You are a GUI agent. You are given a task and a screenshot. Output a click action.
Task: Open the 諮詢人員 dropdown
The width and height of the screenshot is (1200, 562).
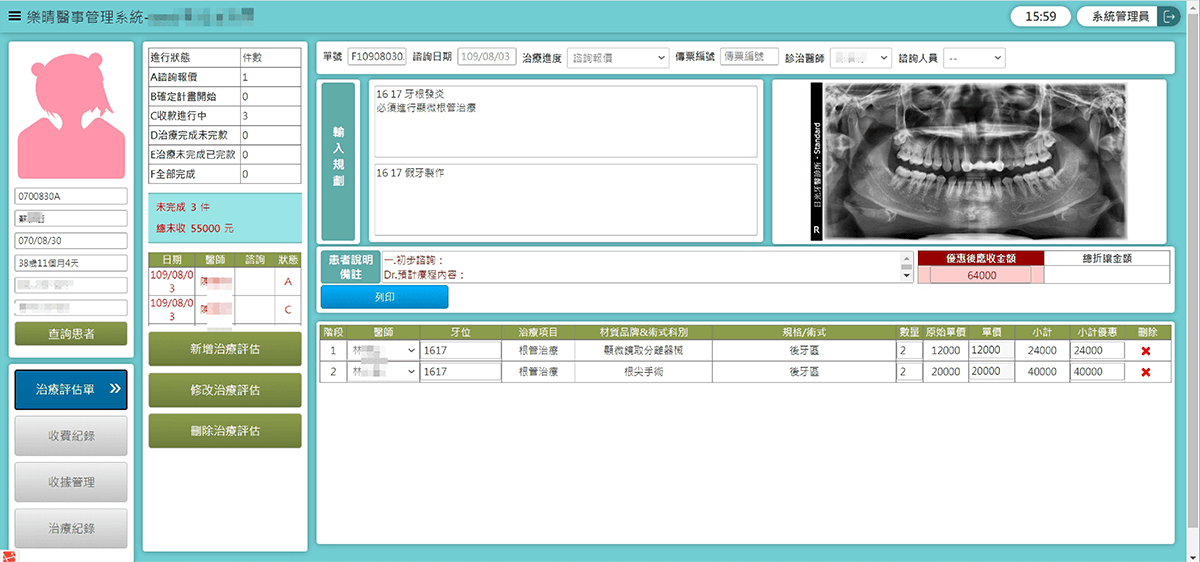pos(974,58)
